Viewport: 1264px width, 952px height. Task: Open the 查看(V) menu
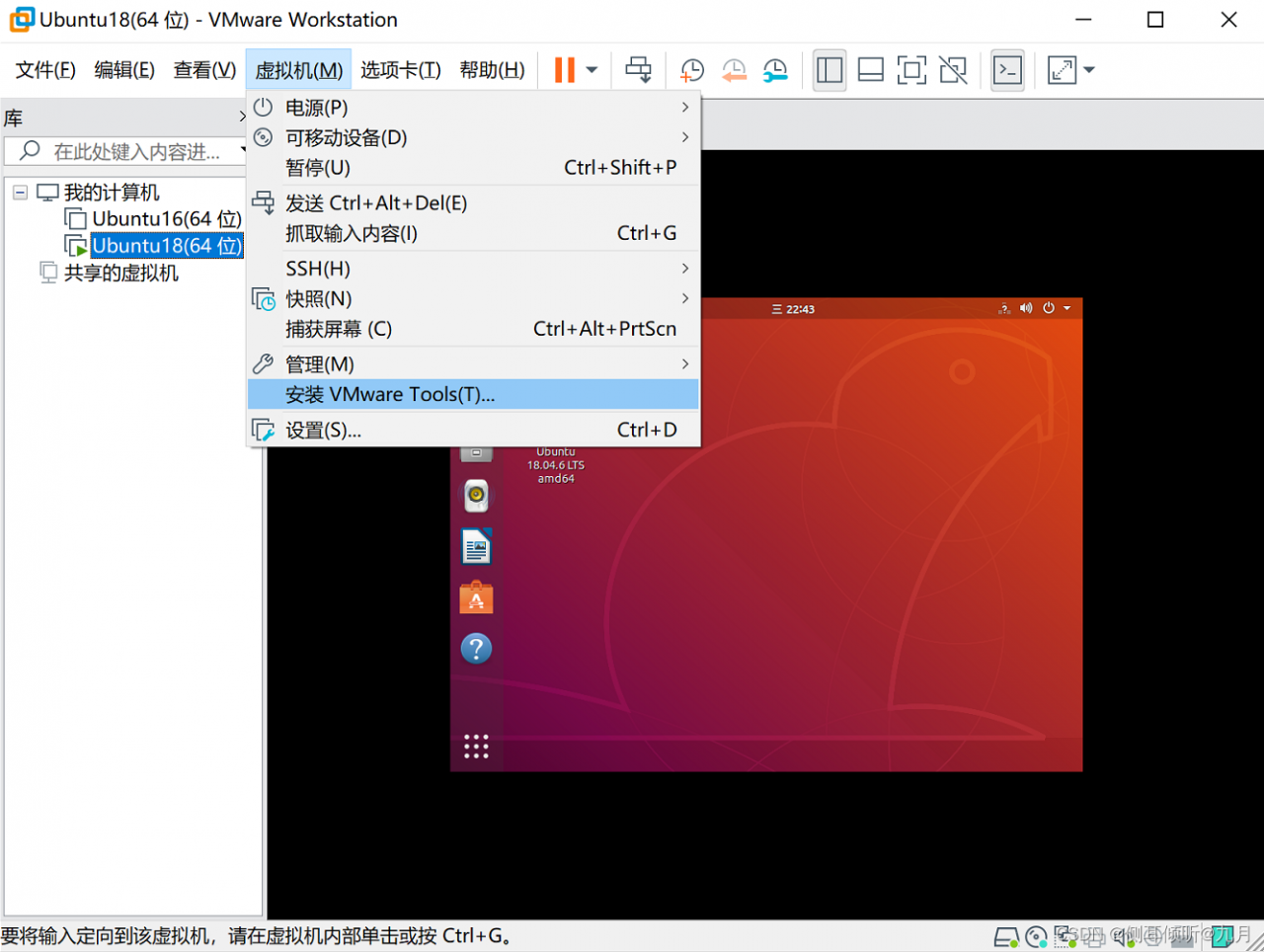coord(204,70)
